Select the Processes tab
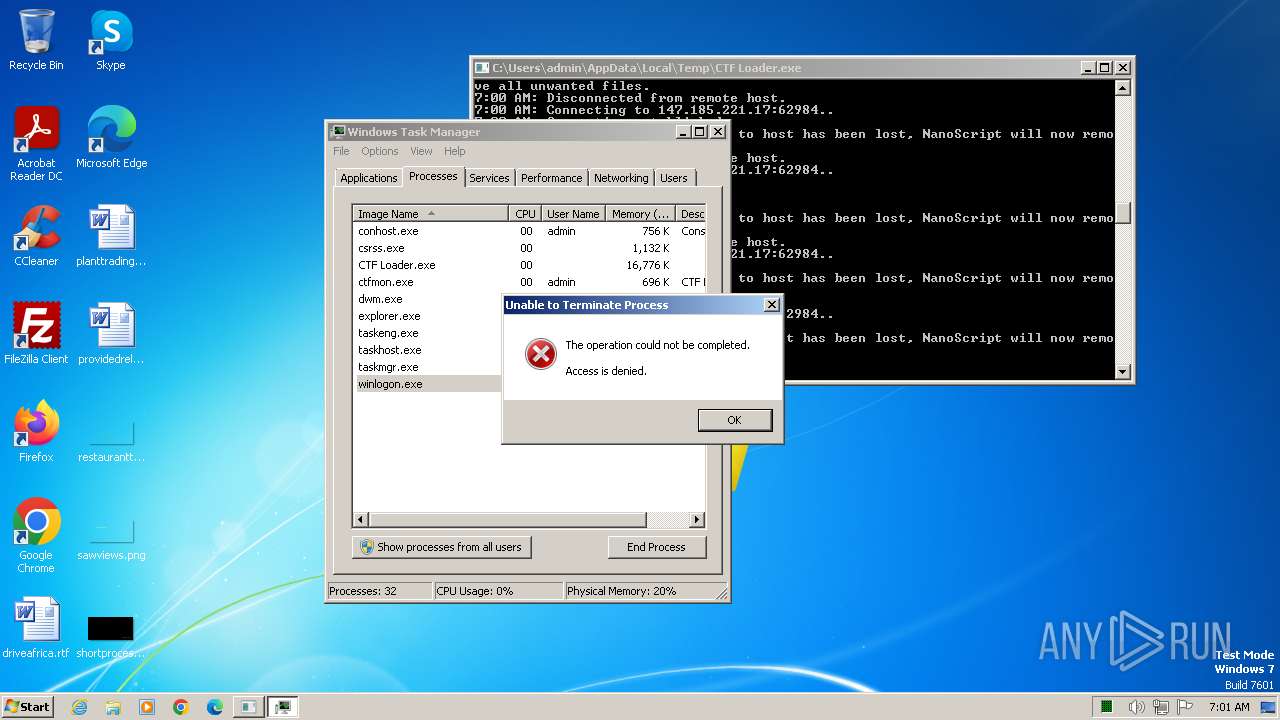 click(433, 176)
